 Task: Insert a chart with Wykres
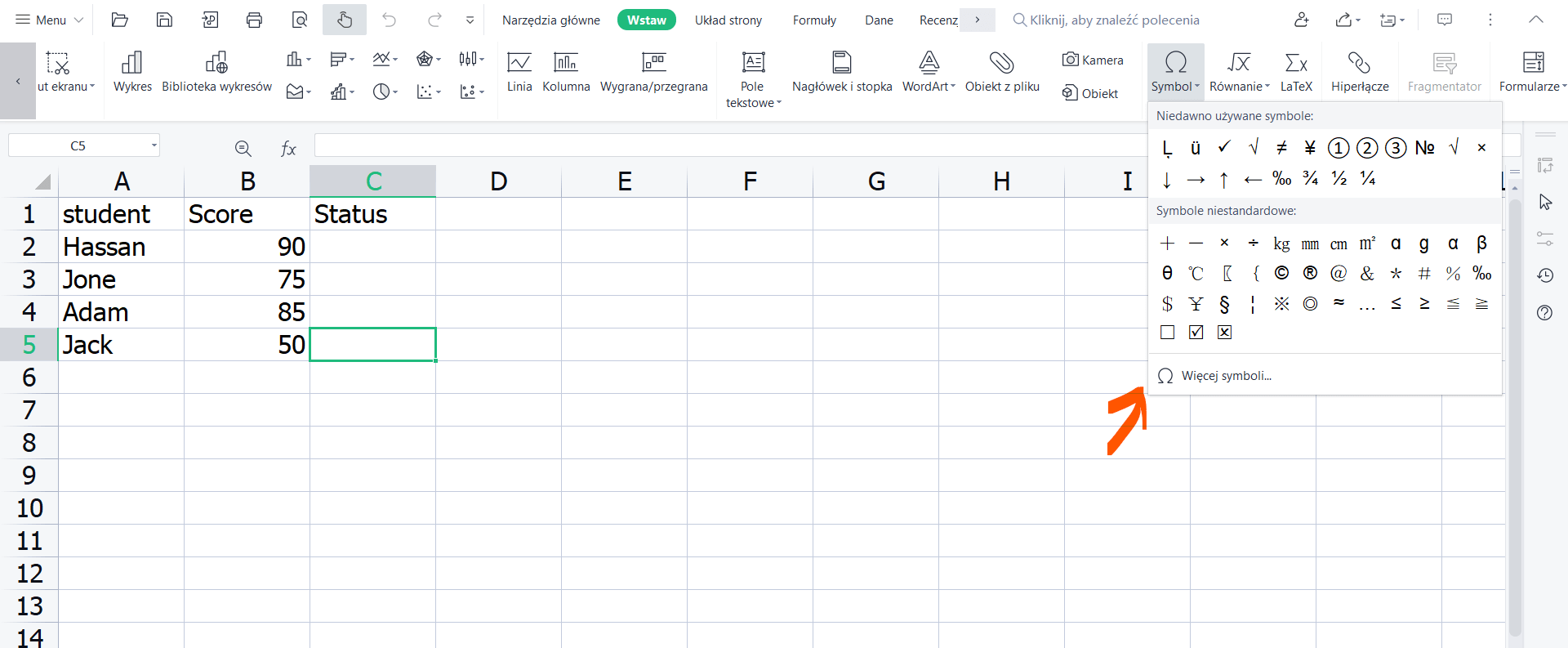(x=132, y=71)
